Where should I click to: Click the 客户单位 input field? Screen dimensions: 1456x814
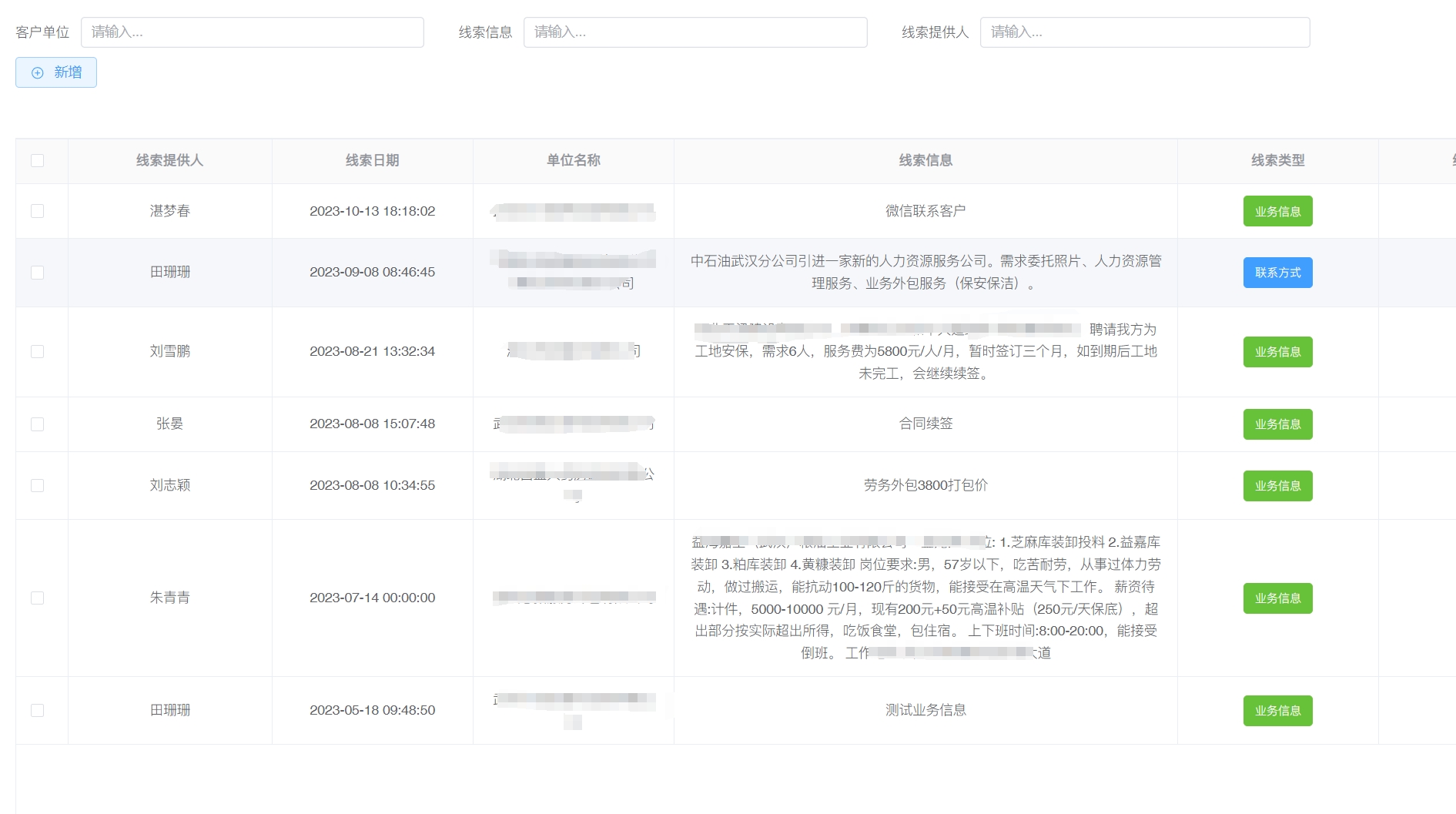252,32
